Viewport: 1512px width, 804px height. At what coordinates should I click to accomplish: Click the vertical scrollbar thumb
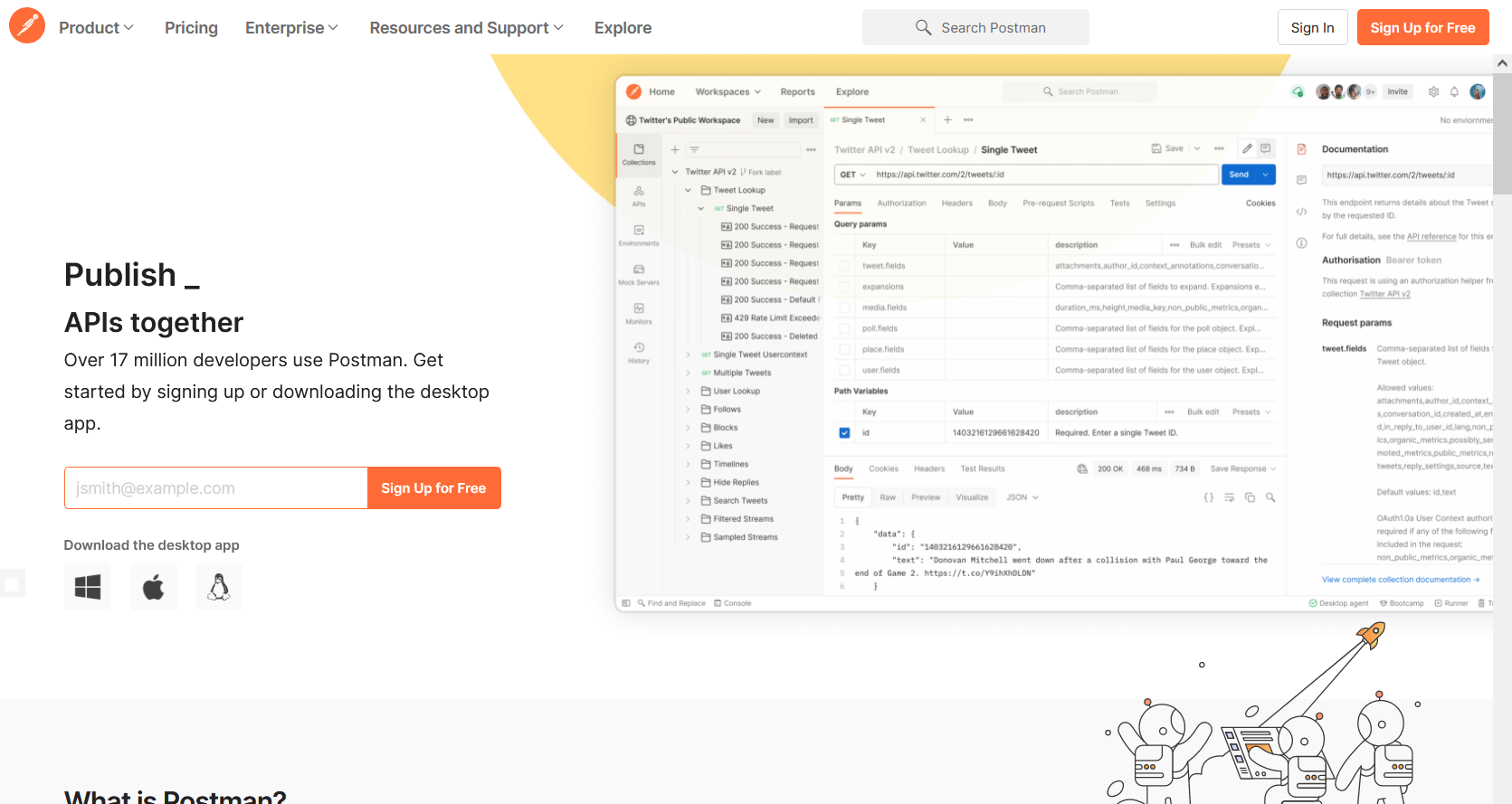[1502, 134]
